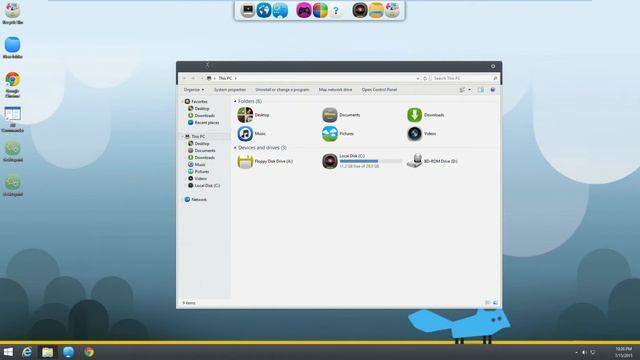Click the Explorer help icon in command bar
The height and width of the screenshot is (360, 640).
pos(493,90)
